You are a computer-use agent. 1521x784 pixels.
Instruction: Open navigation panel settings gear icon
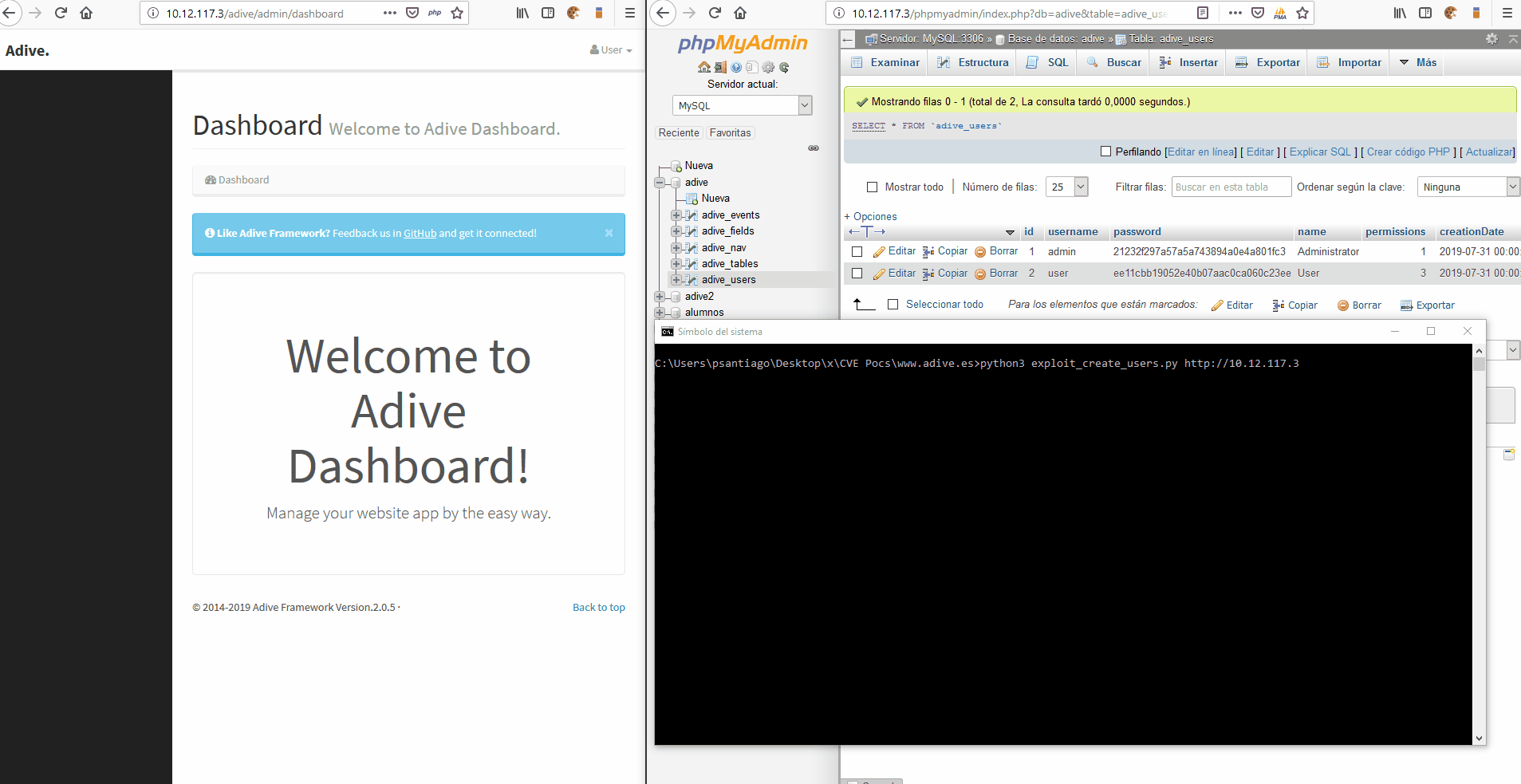pos(768,68)
